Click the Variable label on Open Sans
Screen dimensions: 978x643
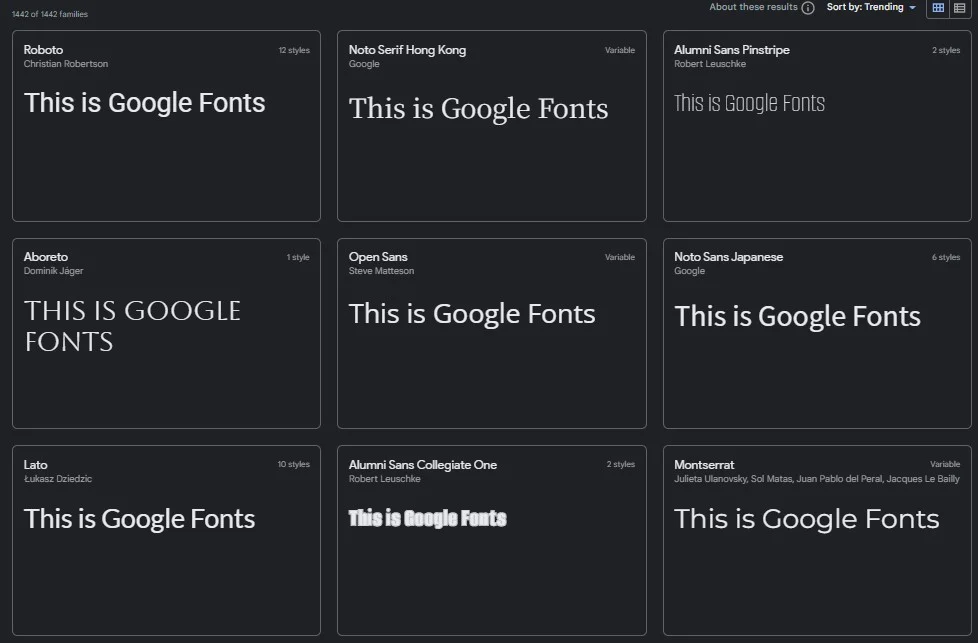click(620, 257)
